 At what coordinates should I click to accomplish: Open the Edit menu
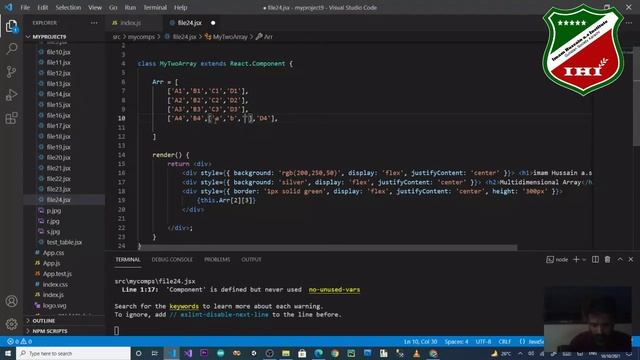pyautogui.click(x=42, y=7)
